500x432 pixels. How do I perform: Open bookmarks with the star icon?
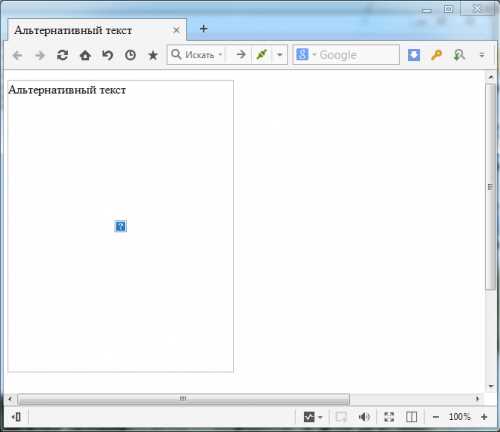click(x=153, y=55)
